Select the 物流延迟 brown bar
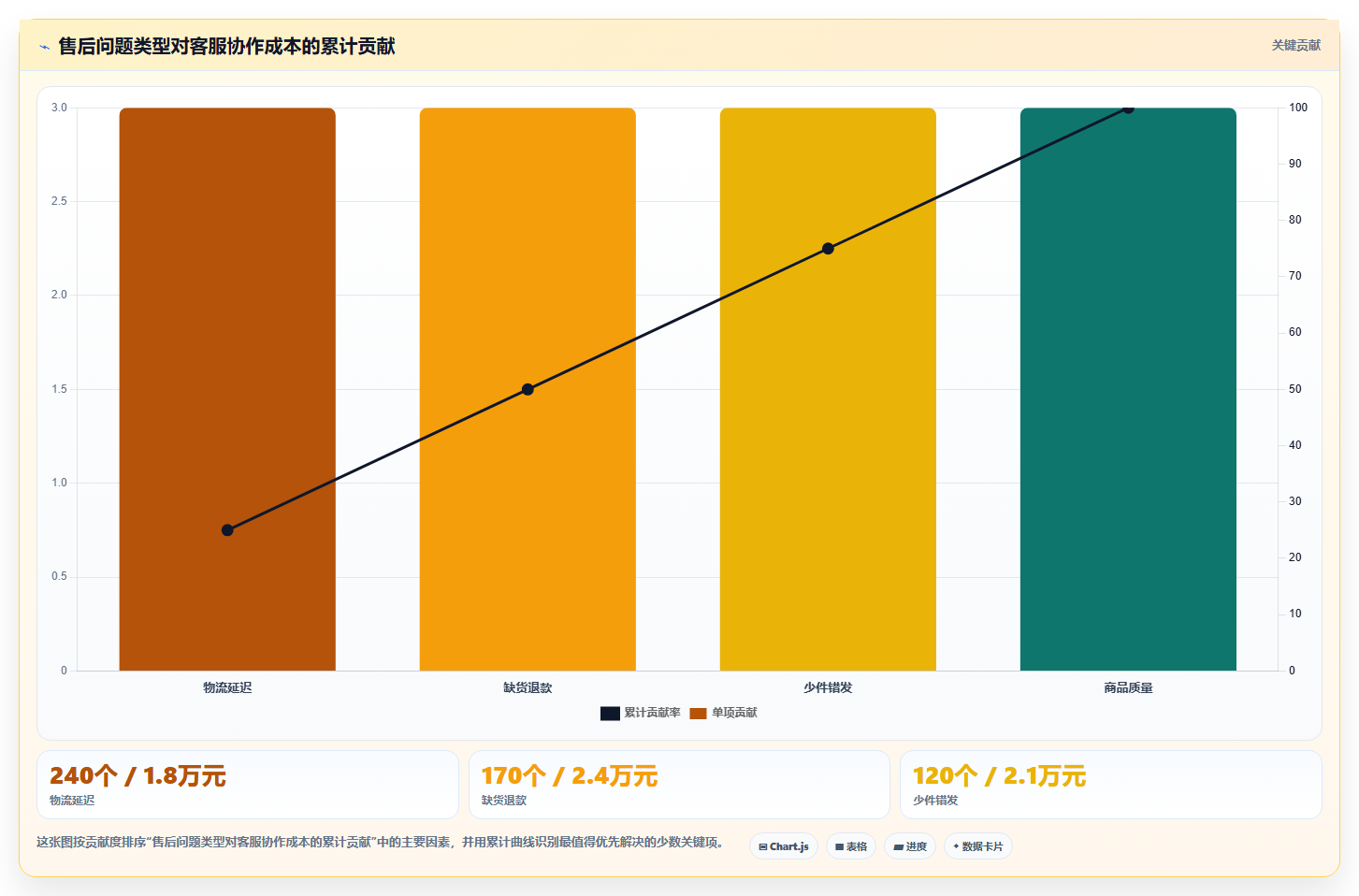The height and width of the screenshot is (896, 1359). pos(227,389)
